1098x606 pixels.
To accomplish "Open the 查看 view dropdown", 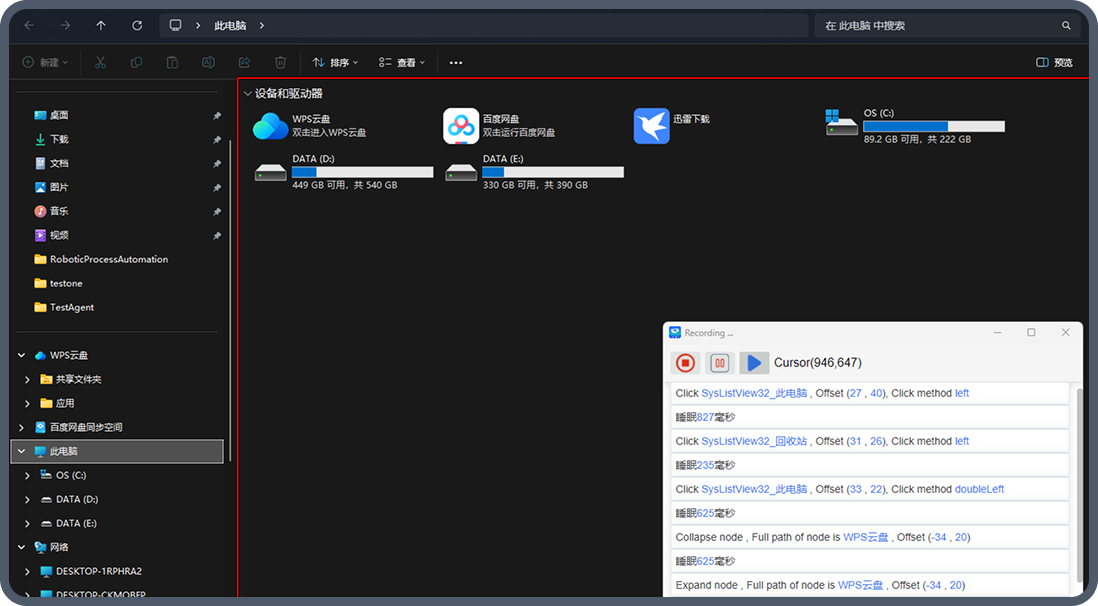I will coord(402,62).
